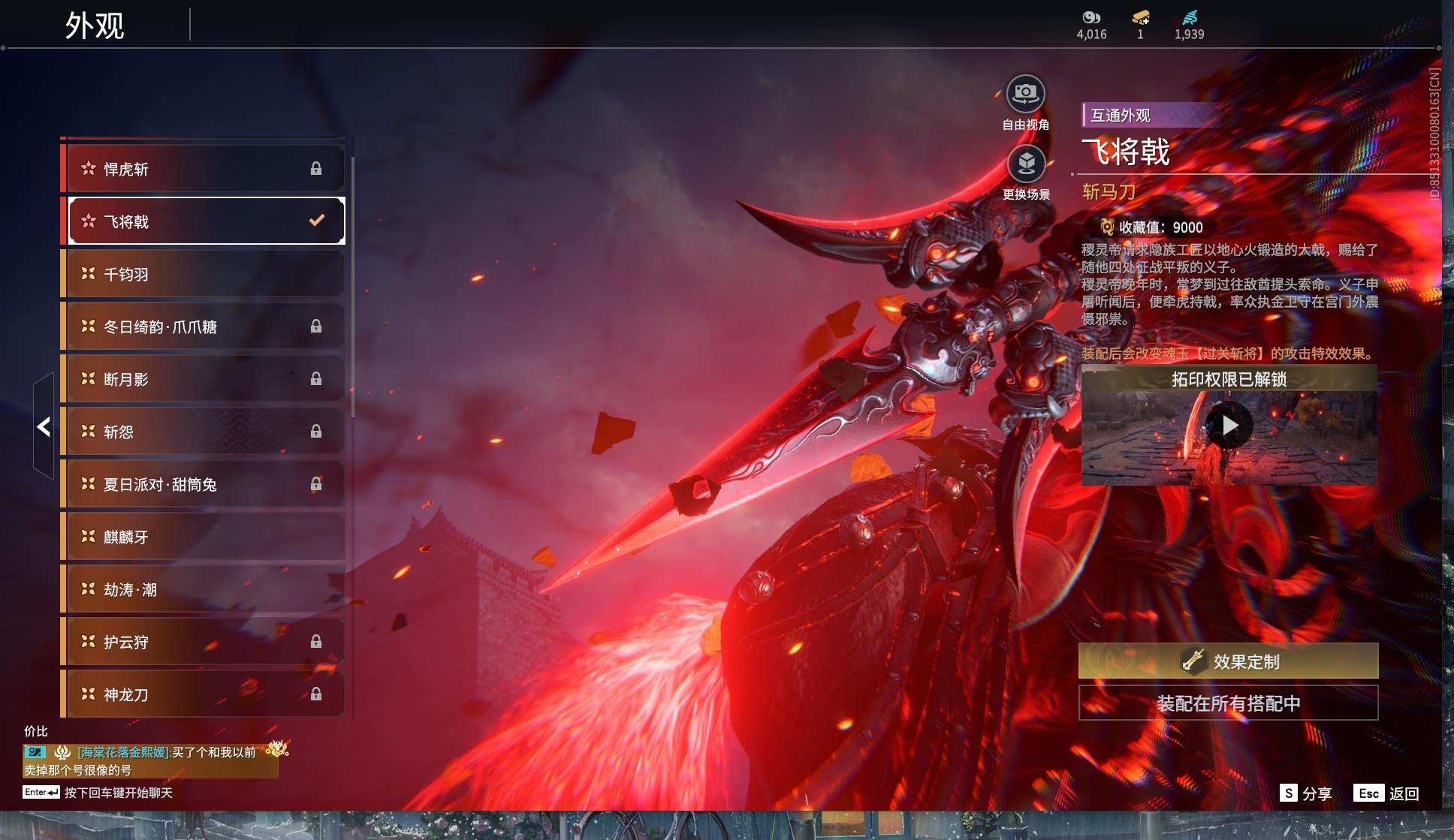Screen dimensions: 1454x840
Task: Select the 劫涛·潮 weapon skin
Action: [x=203, y=589]
